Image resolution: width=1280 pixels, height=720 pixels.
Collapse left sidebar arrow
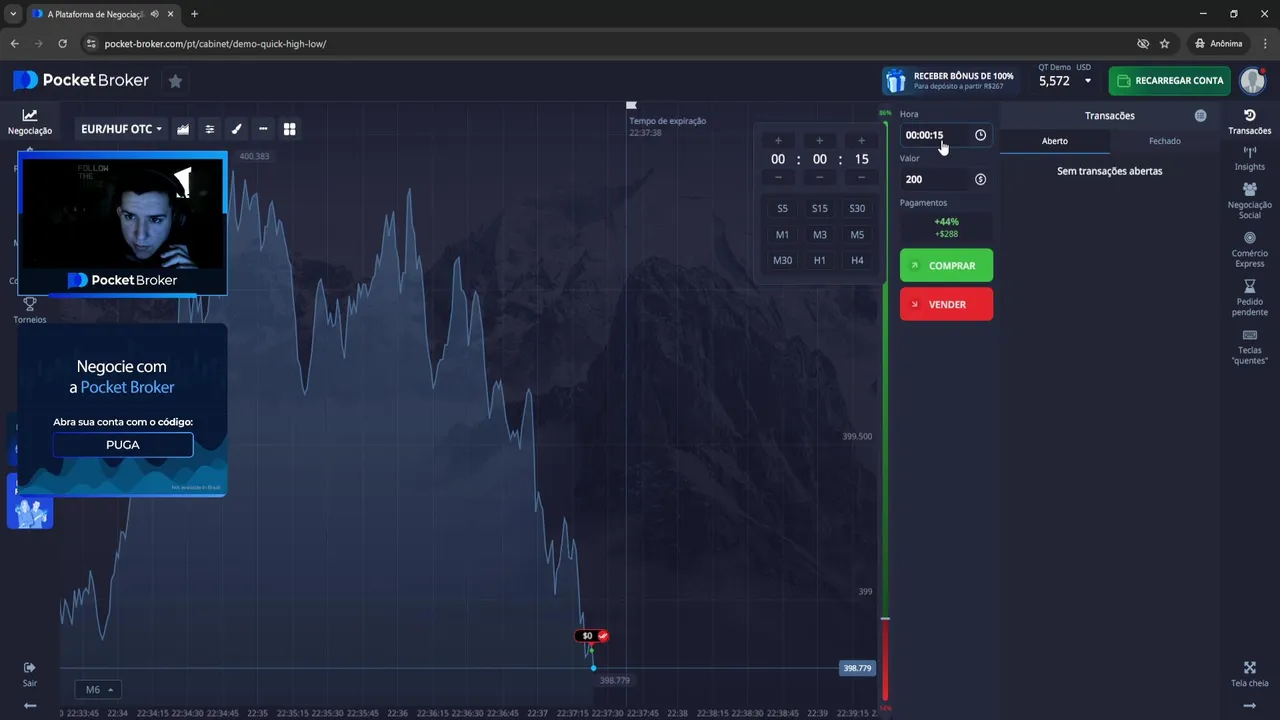(x=30, y=705)
